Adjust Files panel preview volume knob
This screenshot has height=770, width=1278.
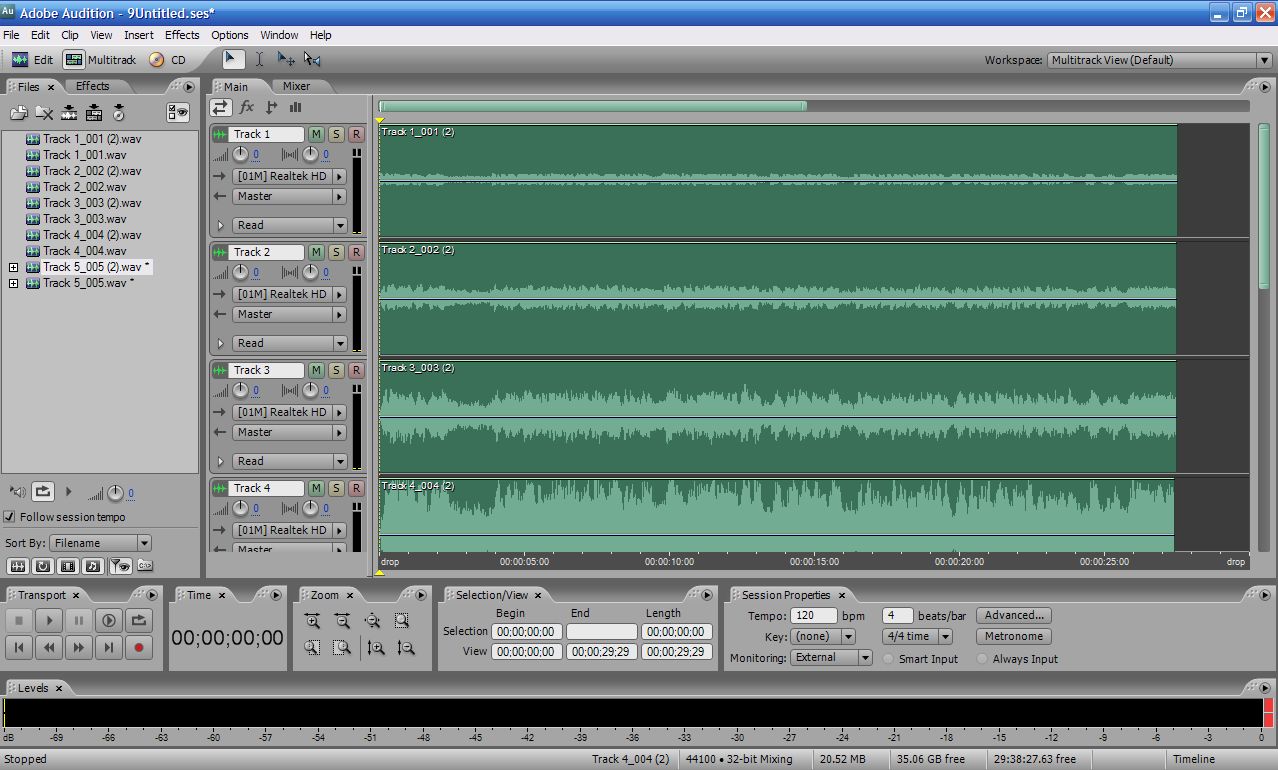pyautogui.click(x=115, y=492)
